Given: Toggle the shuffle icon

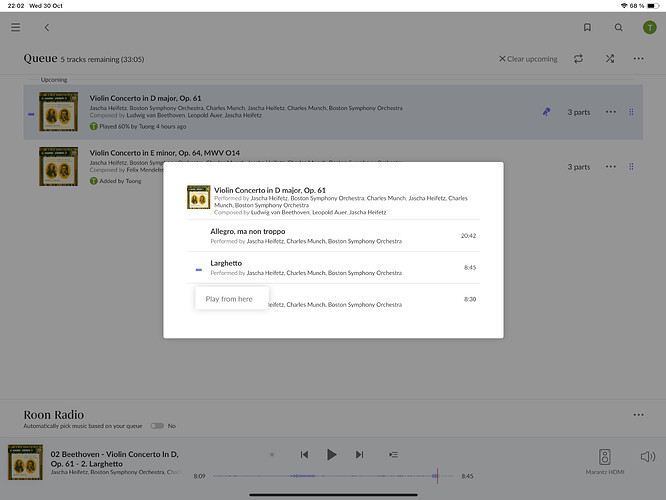Looking at the screenshot, I should 610,59.
